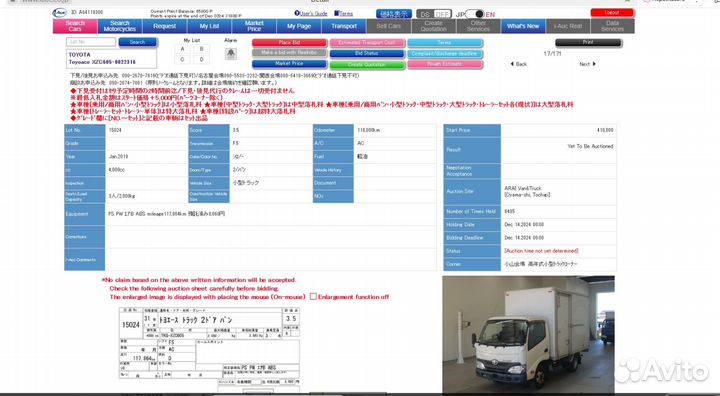720x396 pixels.
Task: Click the ARAI Van&Truck auction site text
Action: (x=527, y=191)
